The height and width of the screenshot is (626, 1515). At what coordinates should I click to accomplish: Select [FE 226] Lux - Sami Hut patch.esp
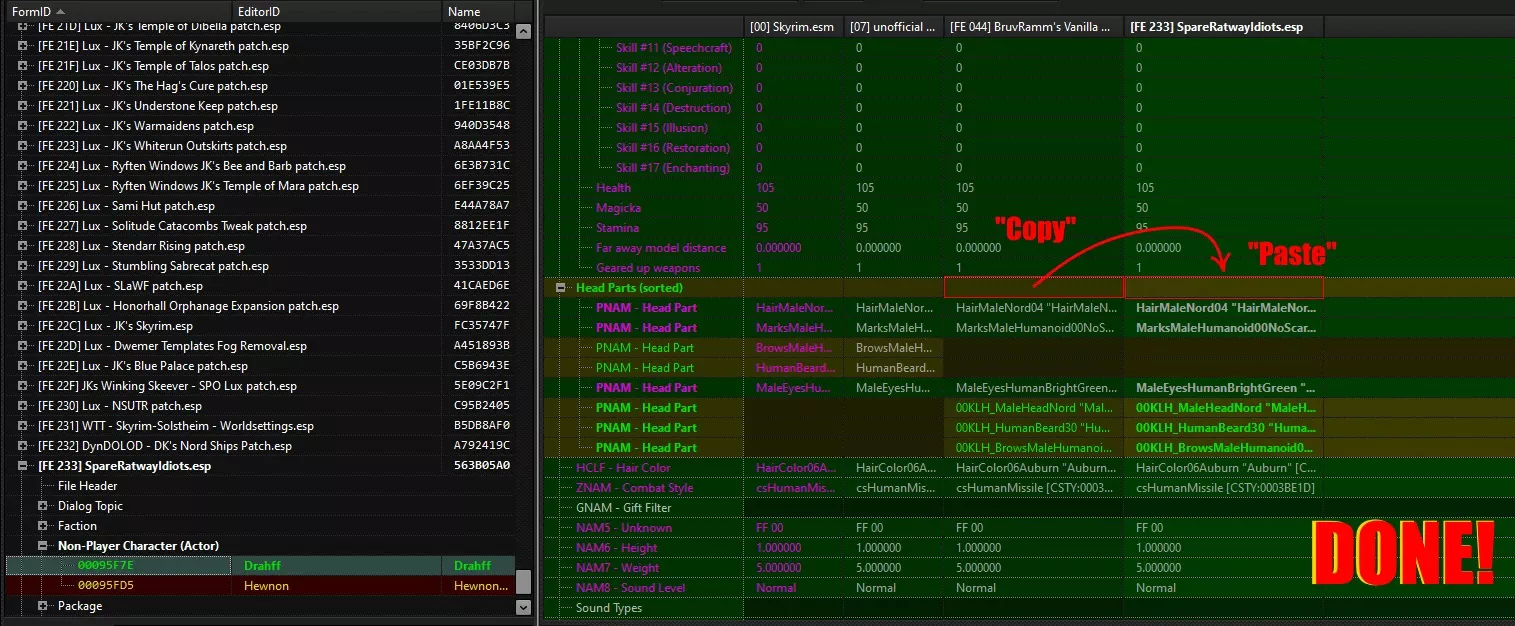125,206
